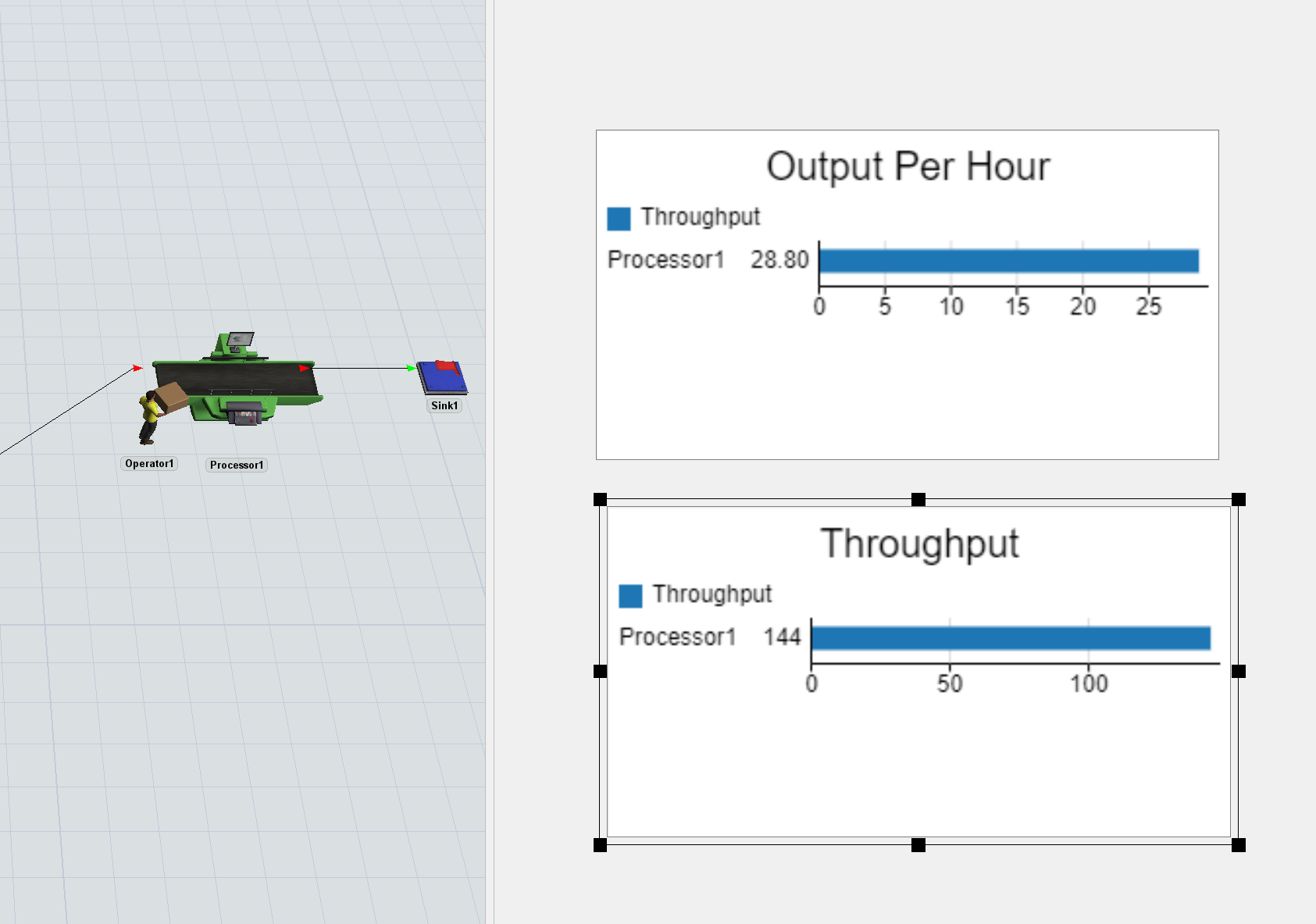
Task: Click the brown box carried by the operator
Action: click(171, 397)
